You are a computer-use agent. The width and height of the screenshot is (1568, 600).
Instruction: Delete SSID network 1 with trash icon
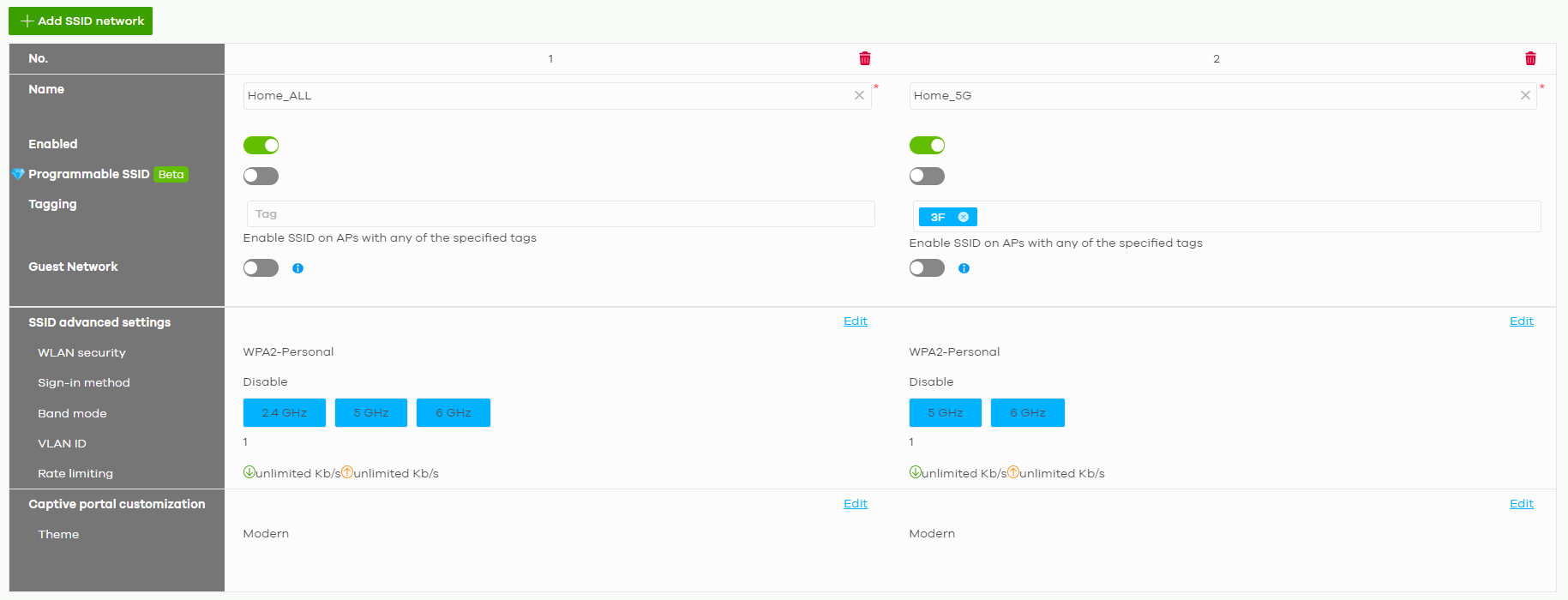point(865,58)
